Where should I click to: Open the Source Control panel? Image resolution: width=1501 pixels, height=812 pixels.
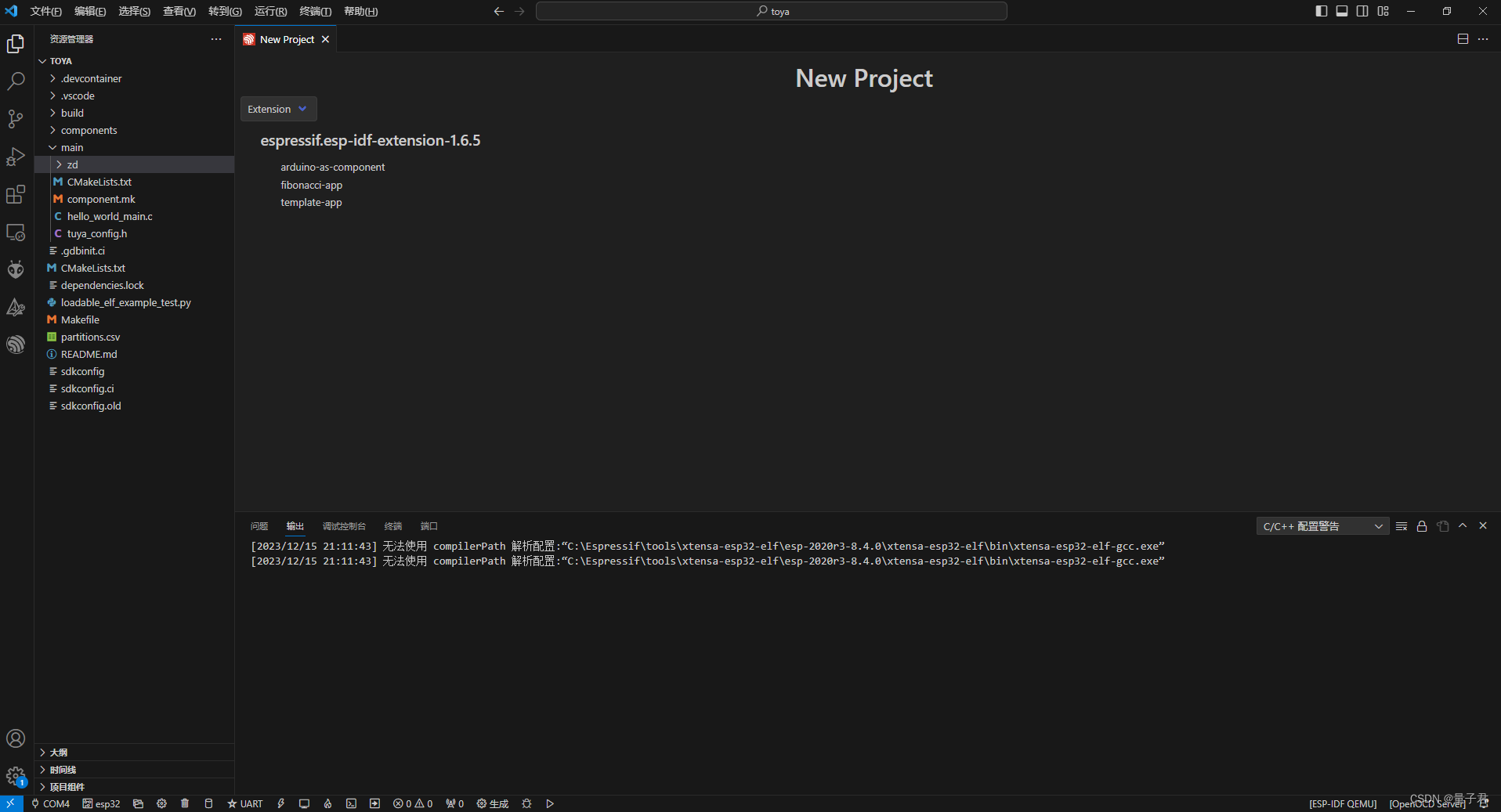[x=16, y=119]
